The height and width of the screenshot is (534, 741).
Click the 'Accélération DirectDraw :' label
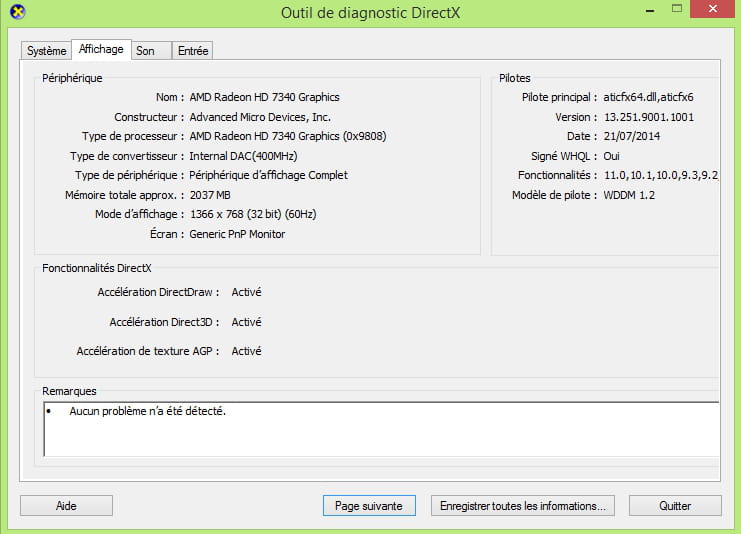pos(159,292)
